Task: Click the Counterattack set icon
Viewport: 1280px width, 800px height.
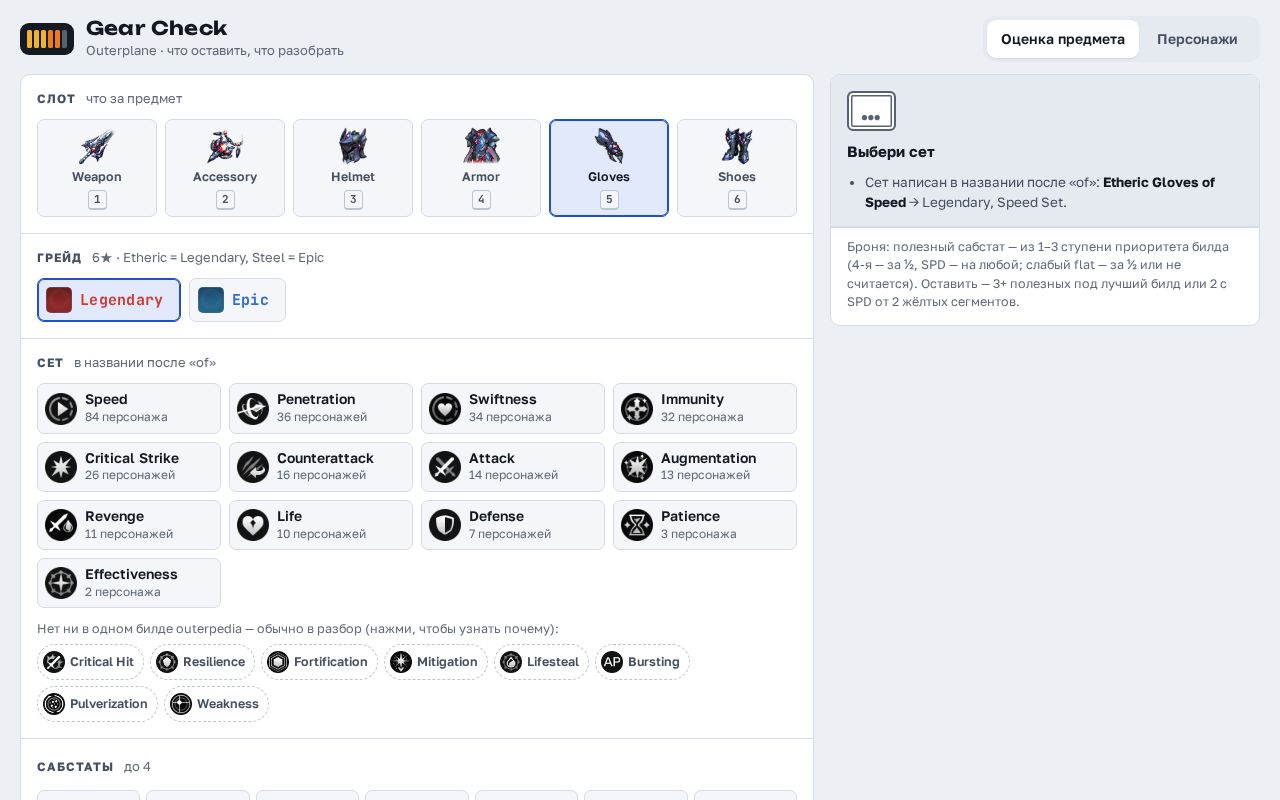Action: tap(253, 467)
